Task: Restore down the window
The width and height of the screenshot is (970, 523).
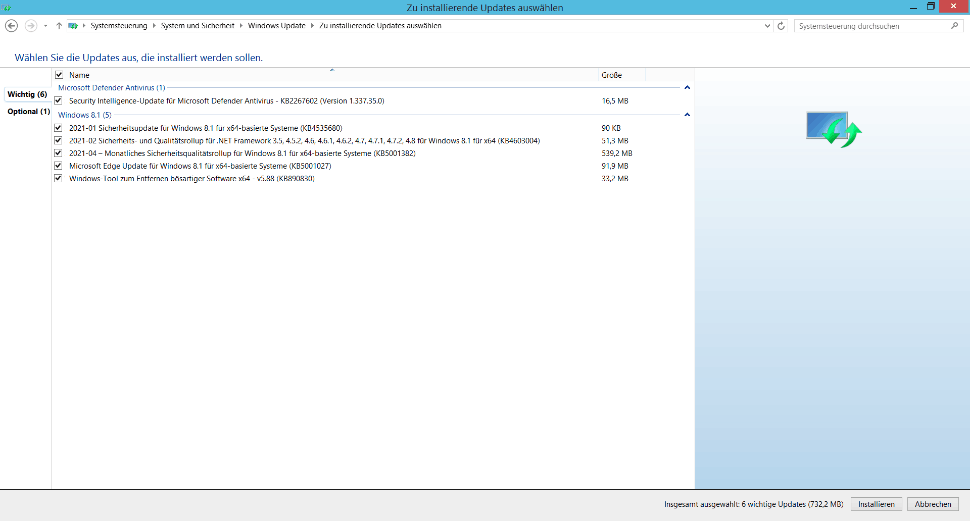Action: click(930, 7)
